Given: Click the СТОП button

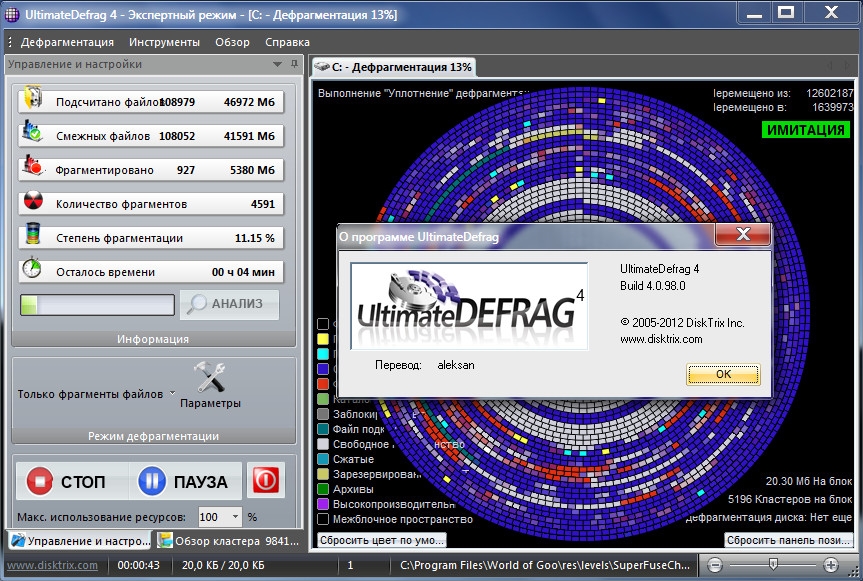Looking at the screenshot, I should 72,481.
